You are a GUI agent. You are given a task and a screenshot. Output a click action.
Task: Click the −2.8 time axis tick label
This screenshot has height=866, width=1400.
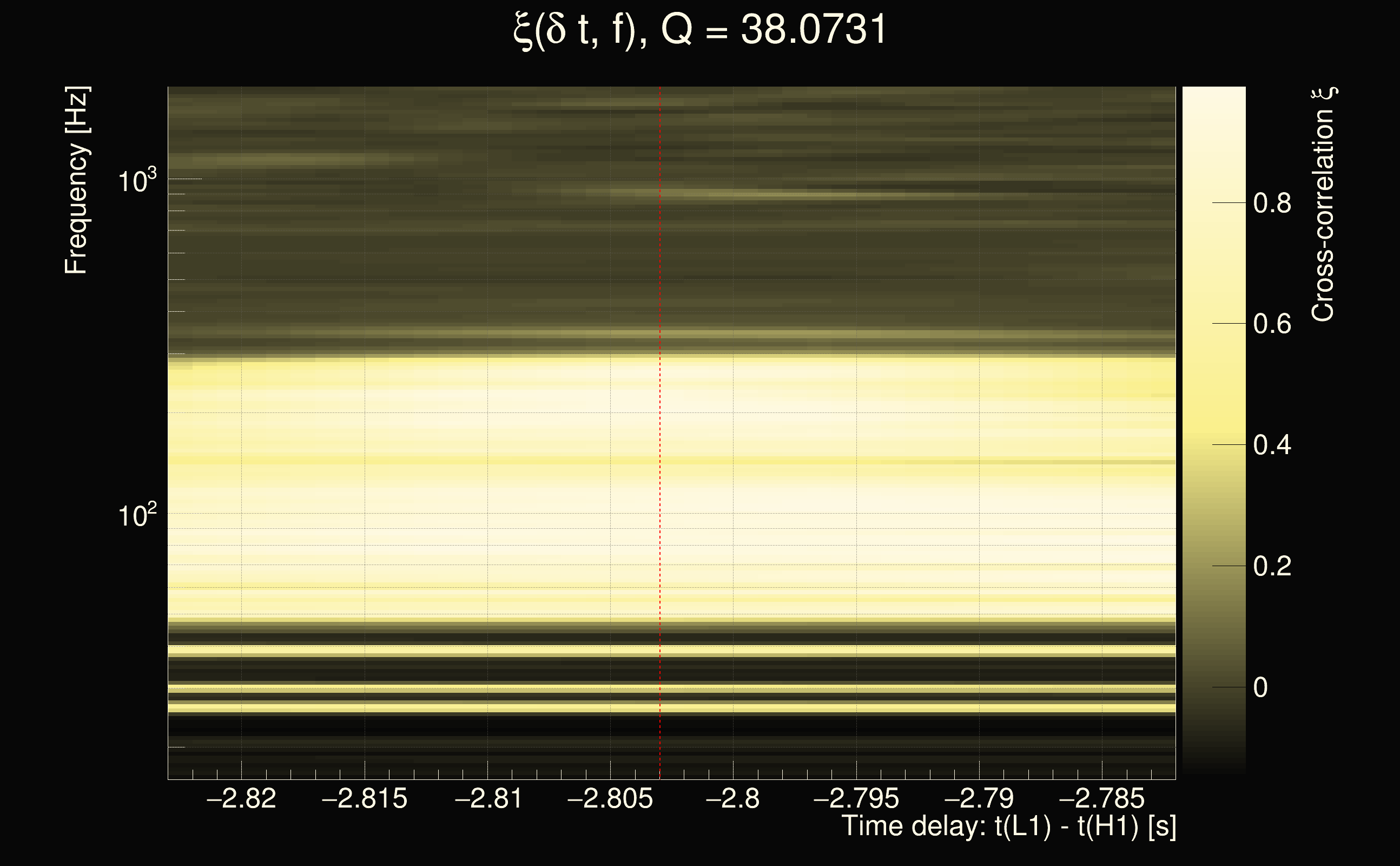(x=732, y=798)
